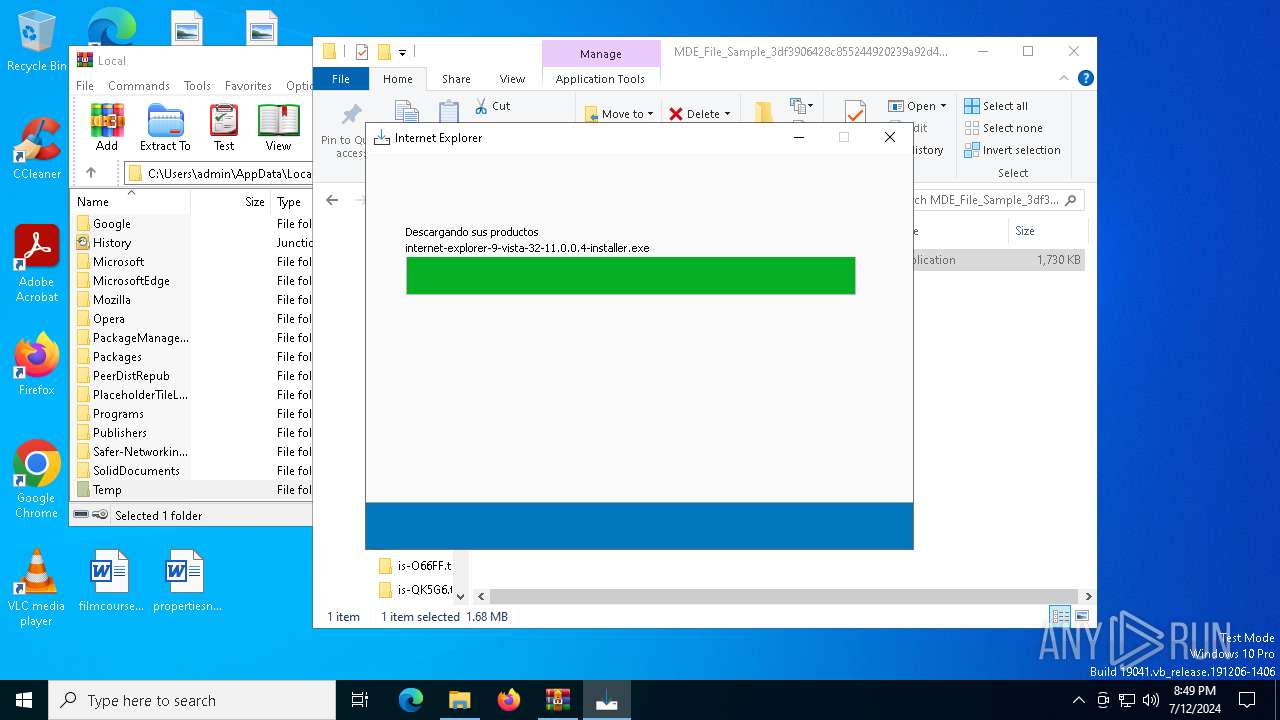The image size is (1280, 720).
Task: Open the VLC media player shortcut
Action: pos(37,588)
